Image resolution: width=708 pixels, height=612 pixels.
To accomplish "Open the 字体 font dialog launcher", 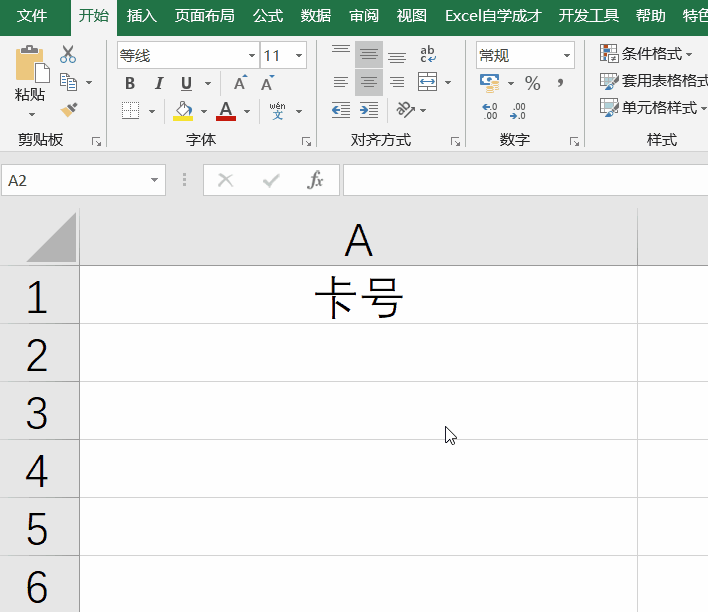I will click(307, 142).
